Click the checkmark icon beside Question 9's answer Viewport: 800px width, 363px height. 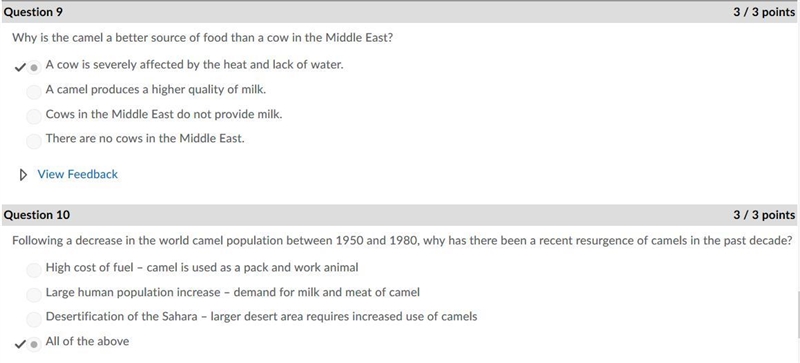click(20, 67)
